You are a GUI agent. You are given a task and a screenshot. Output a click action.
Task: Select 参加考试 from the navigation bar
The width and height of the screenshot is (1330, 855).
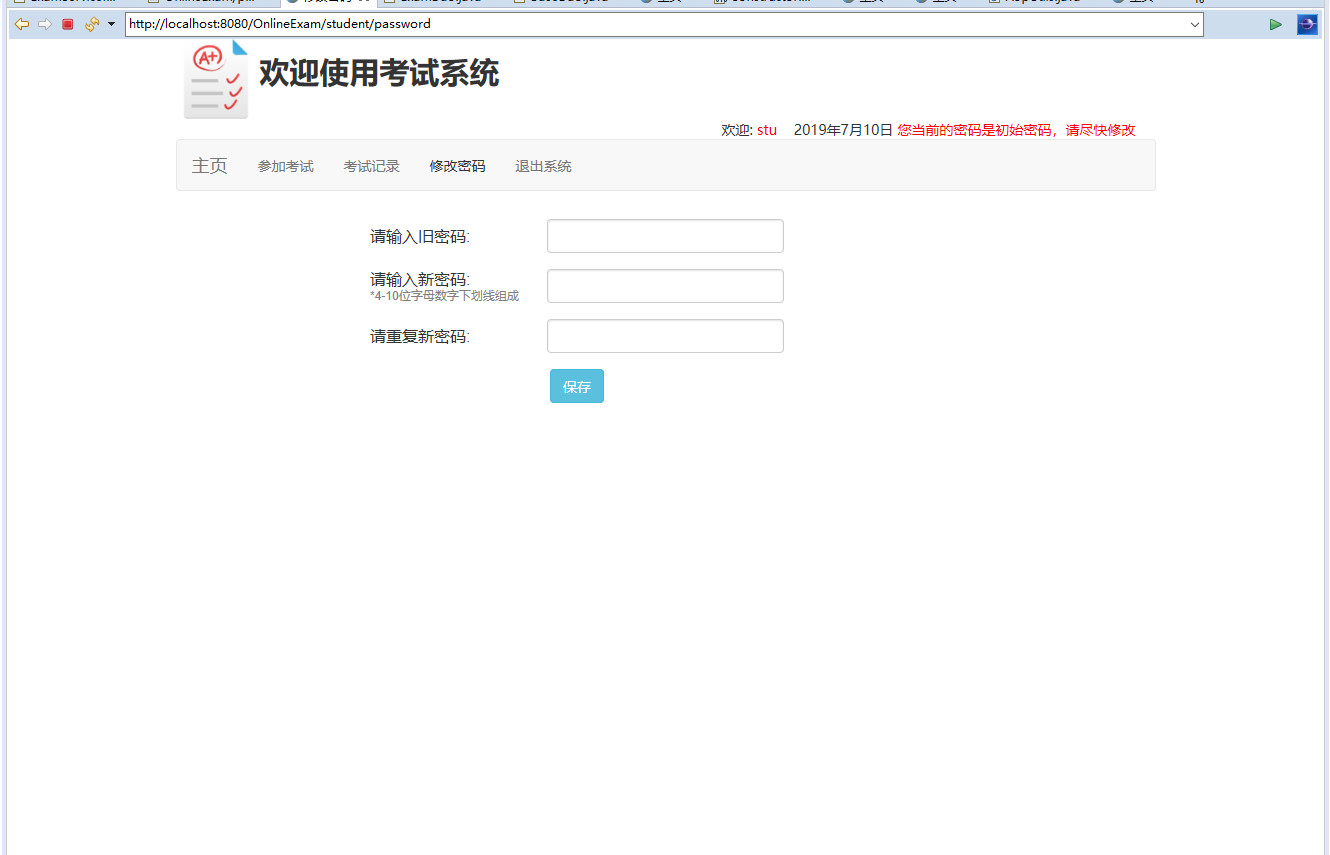pos(285,165)
